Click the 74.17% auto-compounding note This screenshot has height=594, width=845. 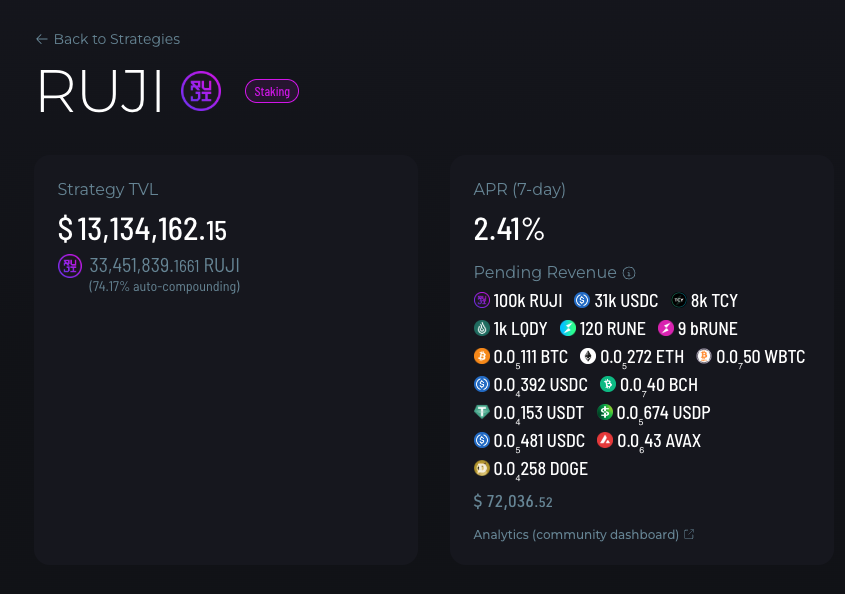164,286
